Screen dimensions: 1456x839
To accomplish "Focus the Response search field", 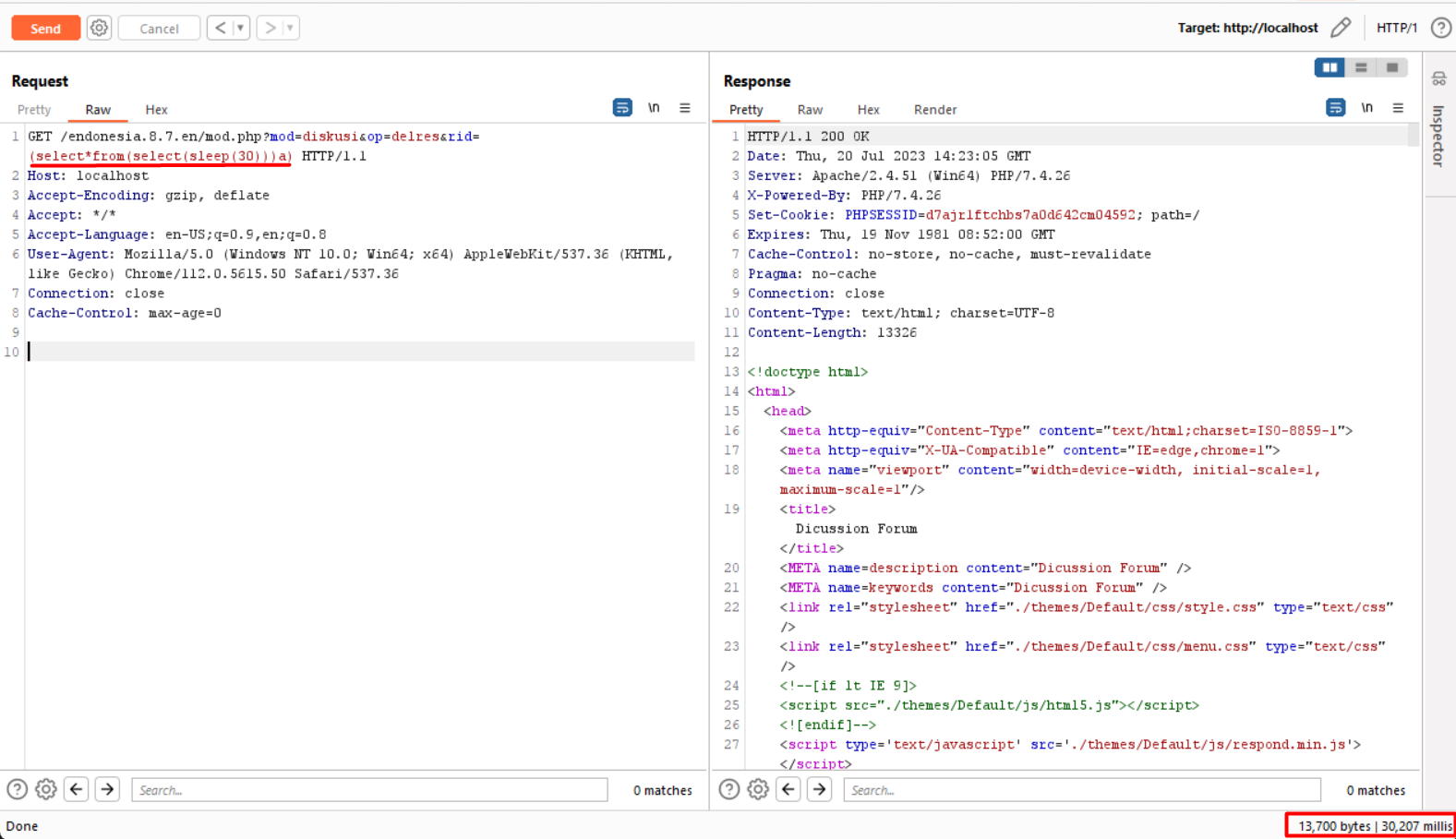I will click(x=1082, y=790).
